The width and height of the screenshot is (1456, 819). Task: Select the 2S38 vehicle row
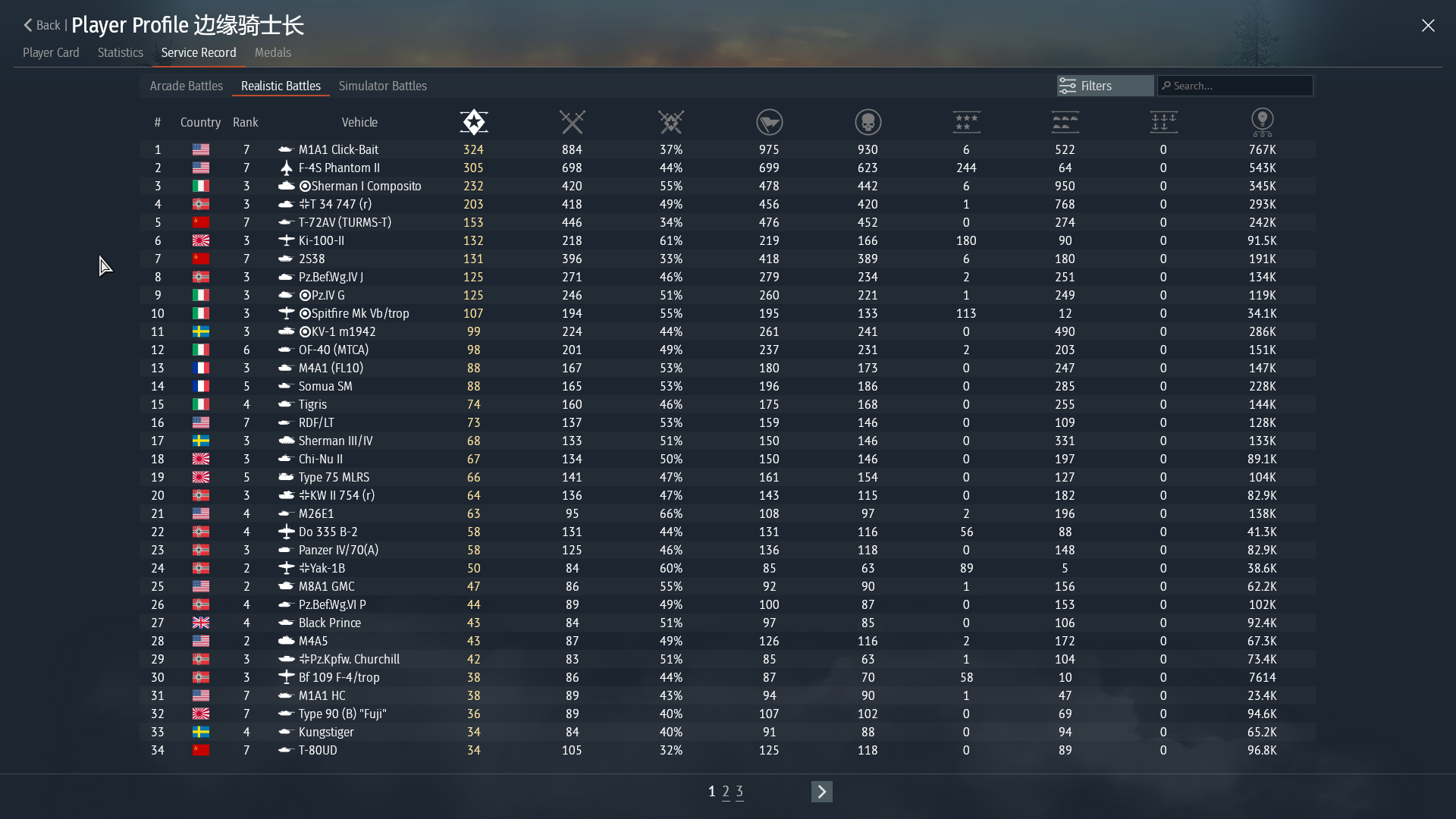[x=728, y=259]
